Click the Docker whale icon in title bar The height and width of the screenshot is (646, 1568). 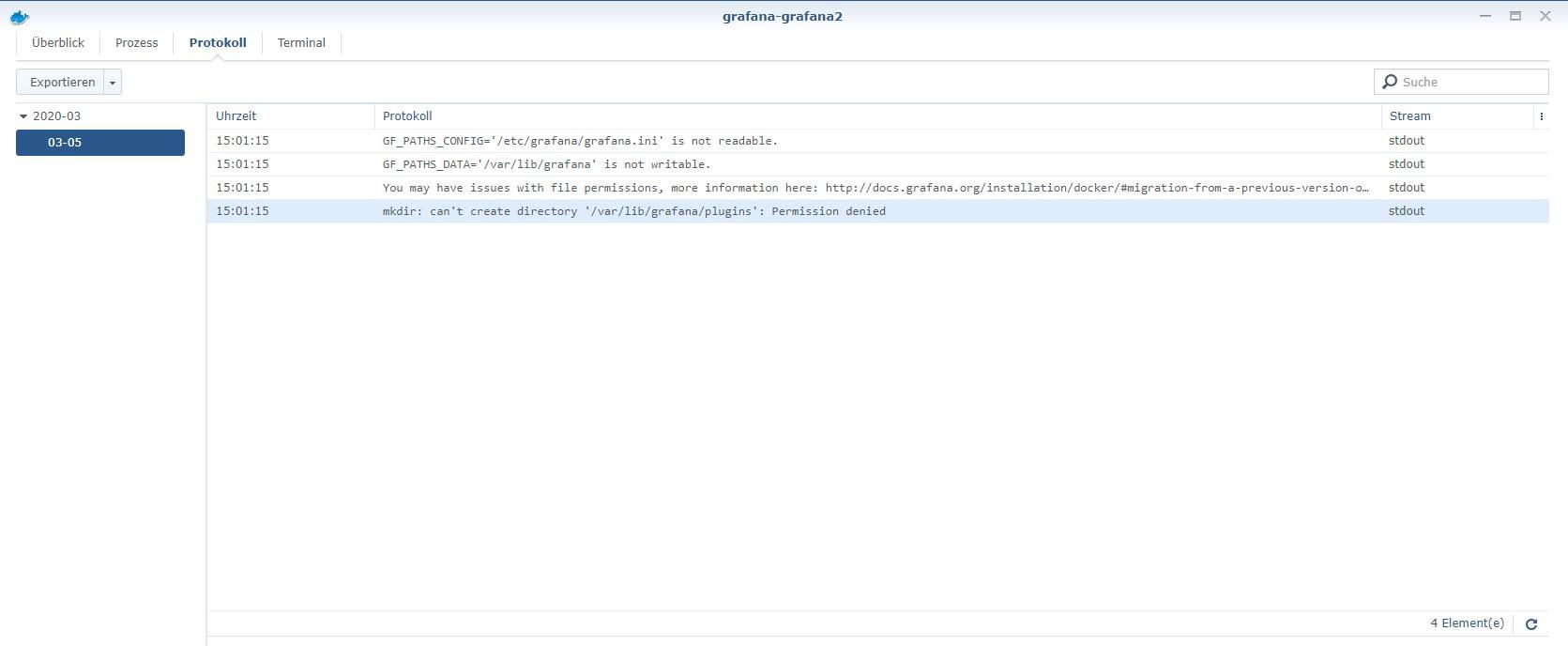[19, 17]
